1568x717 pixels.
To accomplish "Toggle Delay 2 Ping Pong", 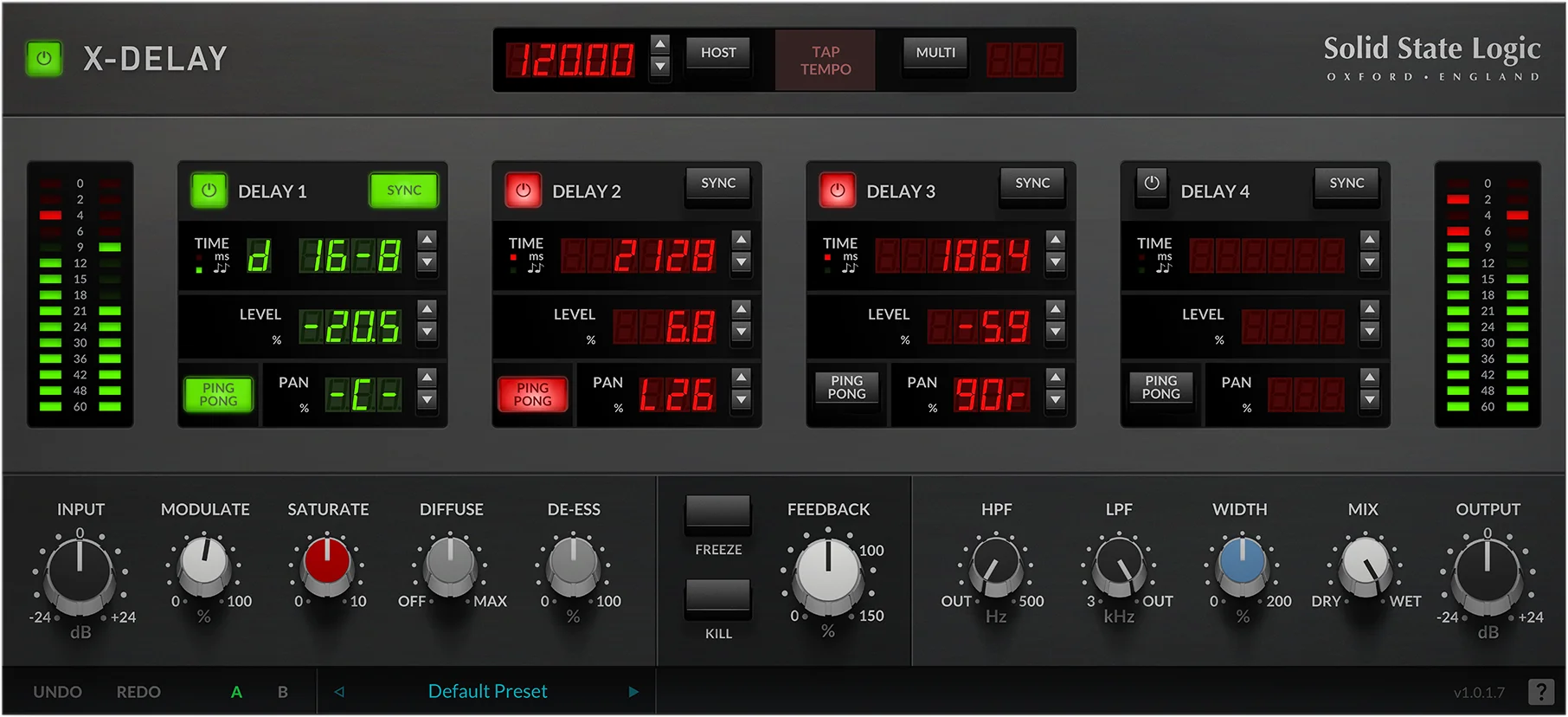I will click(532, 395).
